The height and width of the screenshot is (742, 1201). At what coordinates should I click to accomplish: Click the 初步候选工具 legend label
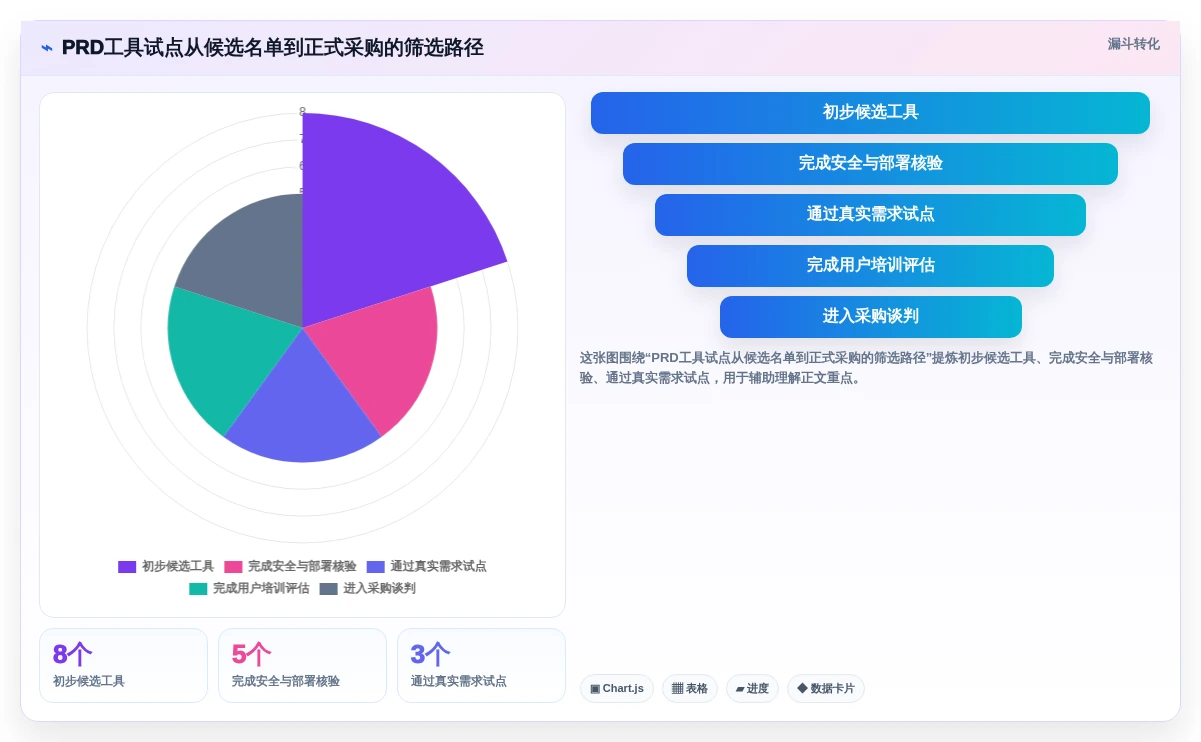[178, 567]
